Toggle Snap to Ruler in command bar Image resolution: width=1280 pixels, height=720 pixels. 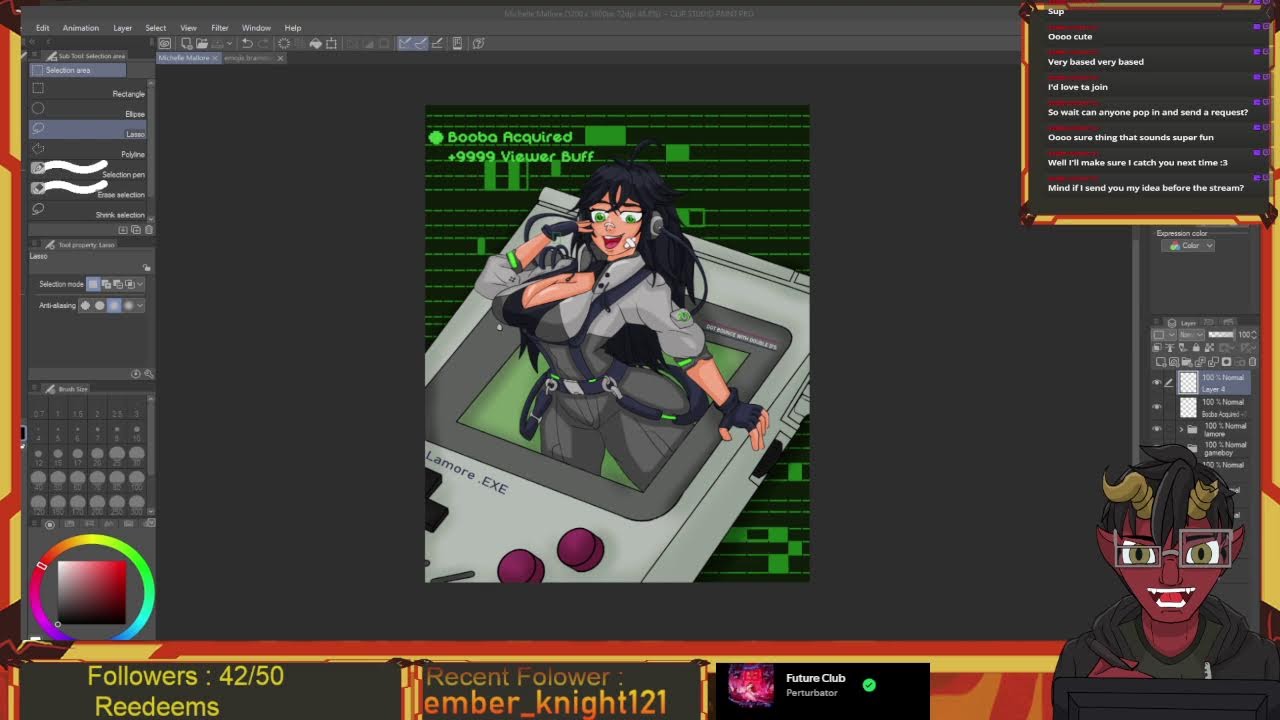tap(404, 43)
